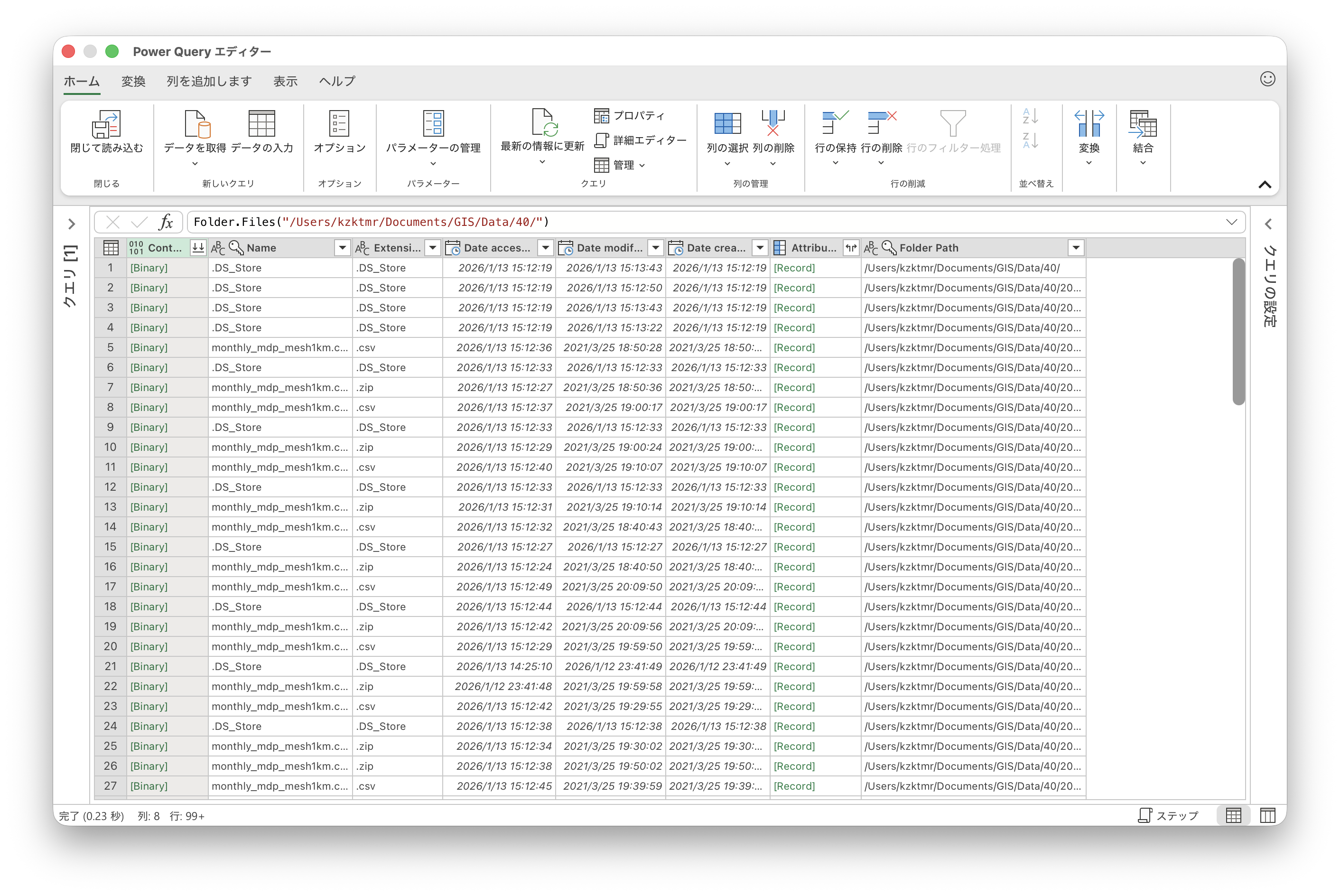The height and width of the screenshot is (896, 1340).
Task: Toggle the ステップ button in status bar
Action: [x=1168, y=815]
